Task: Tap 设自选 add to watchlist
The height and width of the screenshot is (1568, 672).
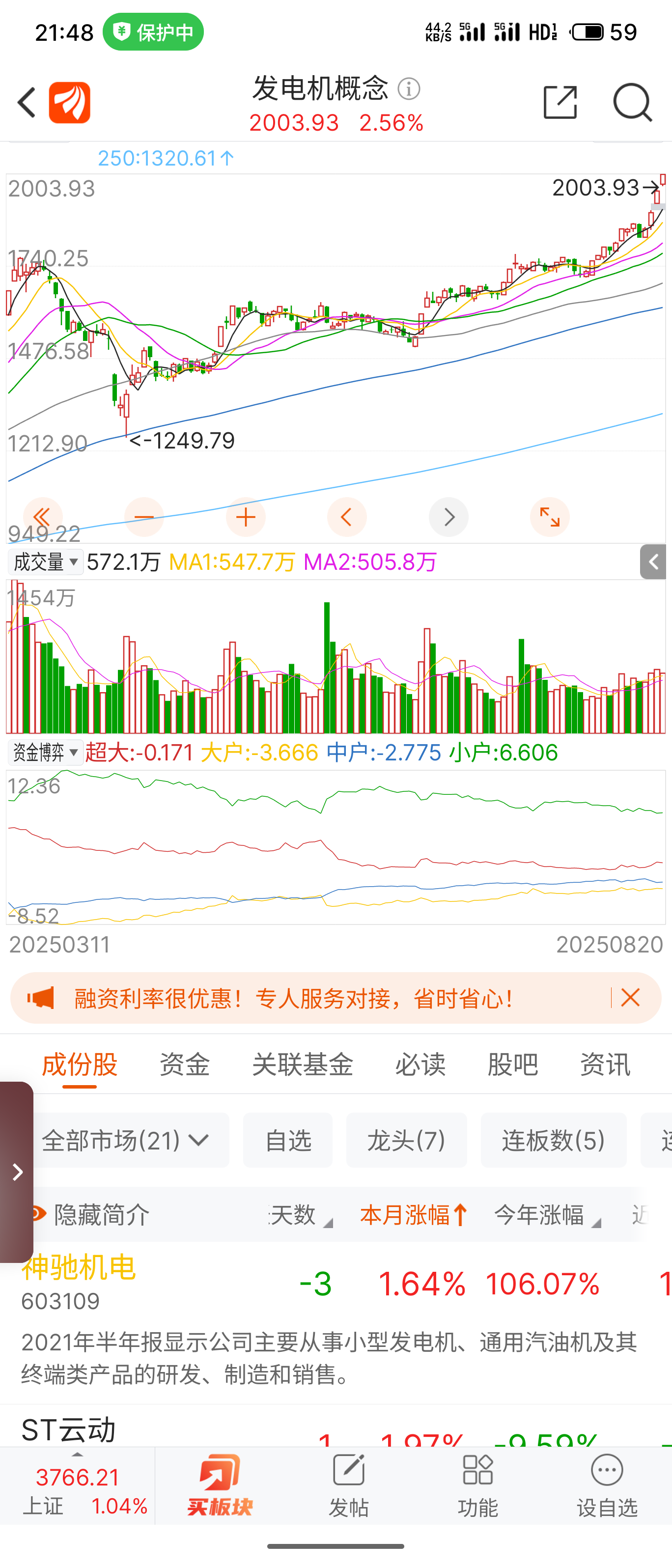Action: click(607, 1486)
